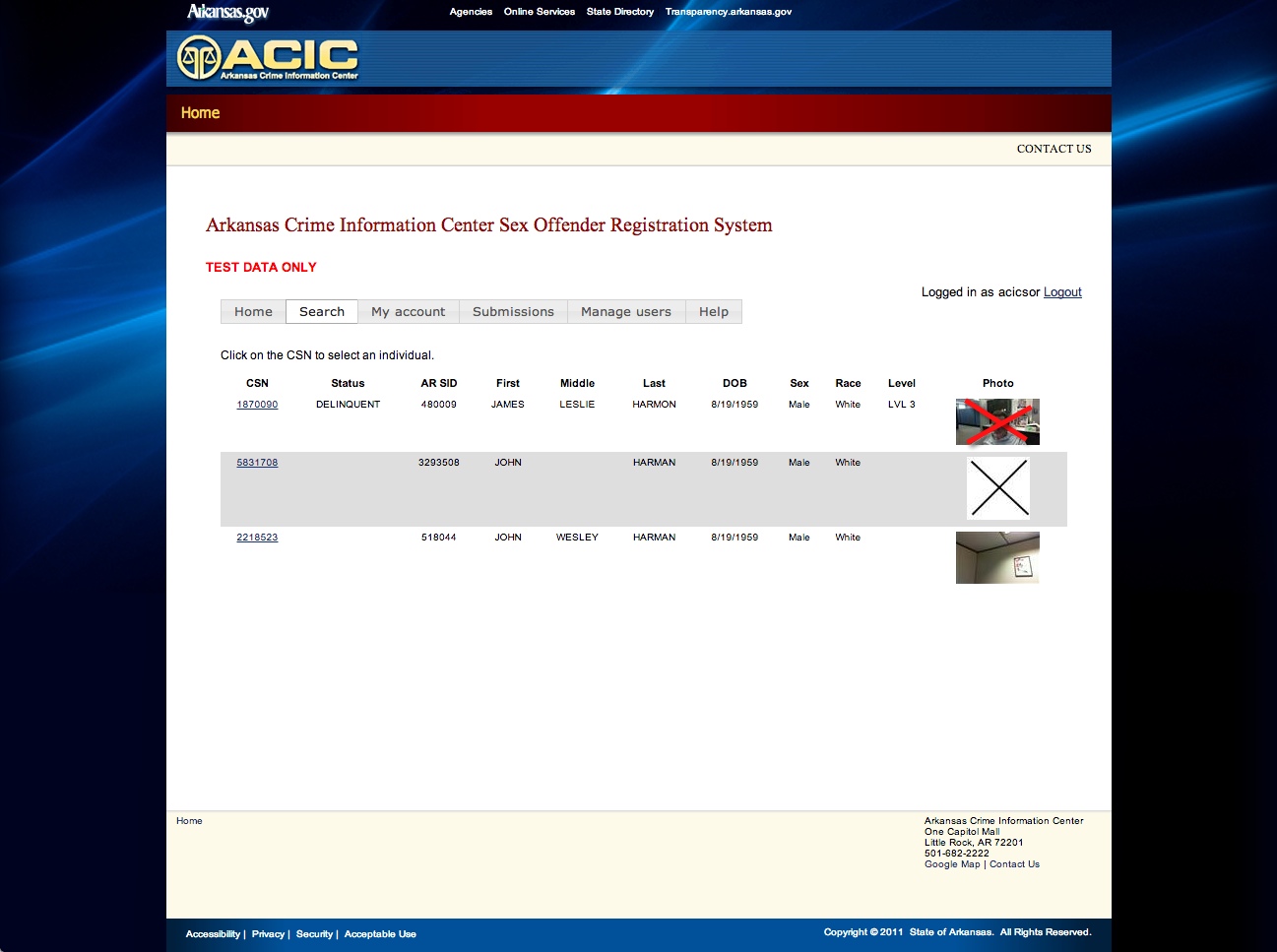This screenshot has width=1277, height=952.
Task: Click the DOB column header
Action: pyautogui.click(x=734, y=383)
